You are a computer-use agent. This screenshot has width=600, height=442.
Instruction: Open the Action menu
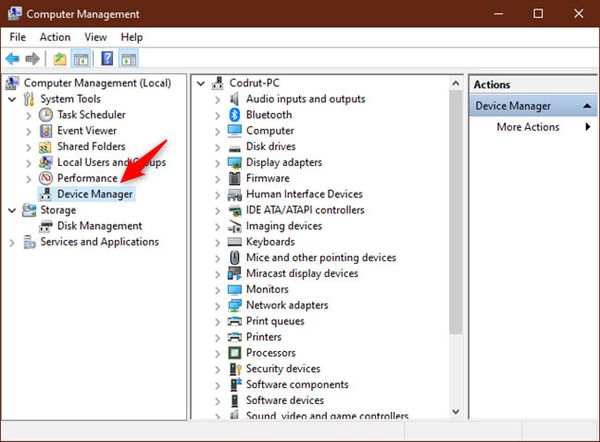tap(55, 37)
